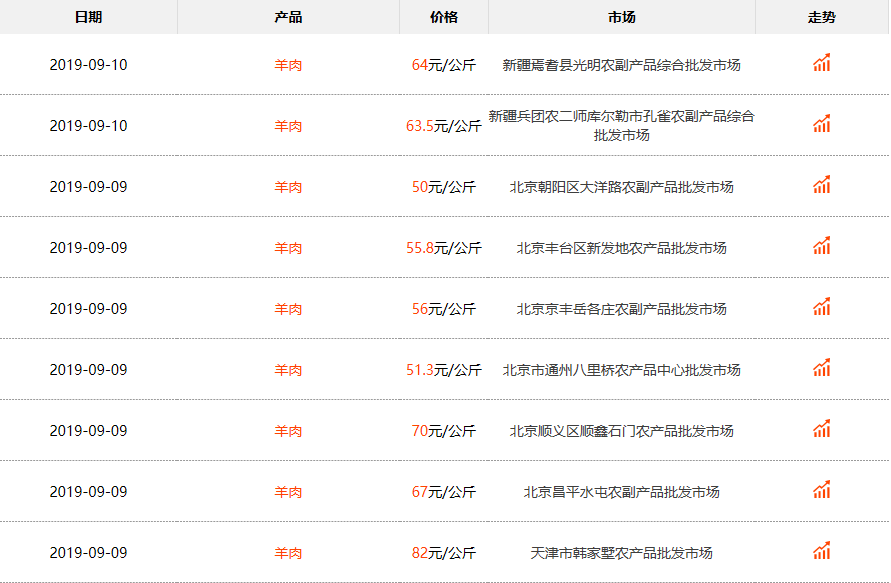Click the 日期 column header
The height and width of the screenshot is (583, 891).
[89, 17]
